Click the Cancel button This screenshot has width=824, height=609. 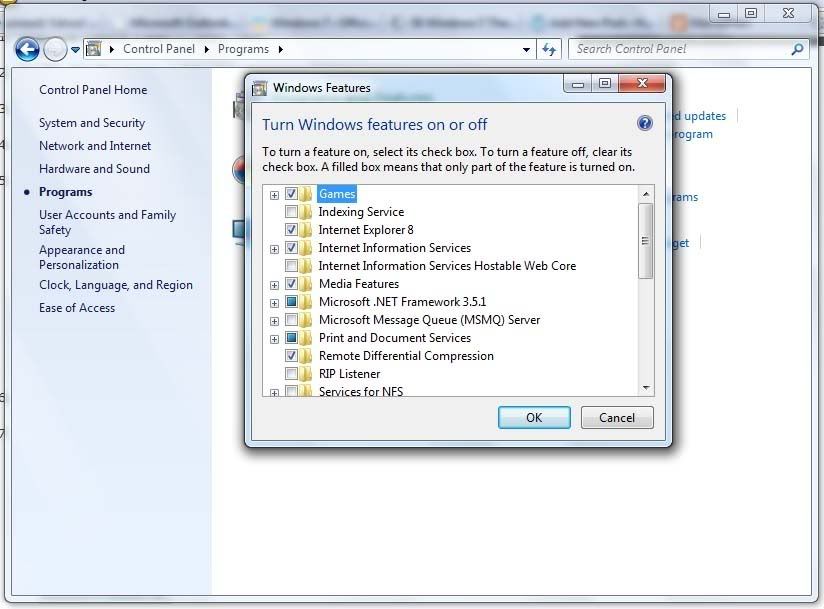coord(617,418)
